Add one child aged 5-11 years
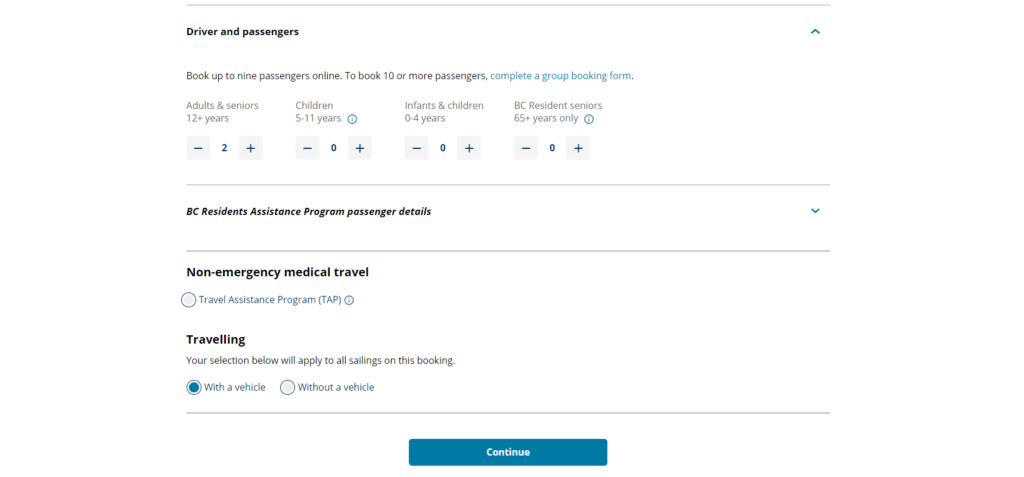The height and width of the screenshot is (477, 1024). point(360,148)
